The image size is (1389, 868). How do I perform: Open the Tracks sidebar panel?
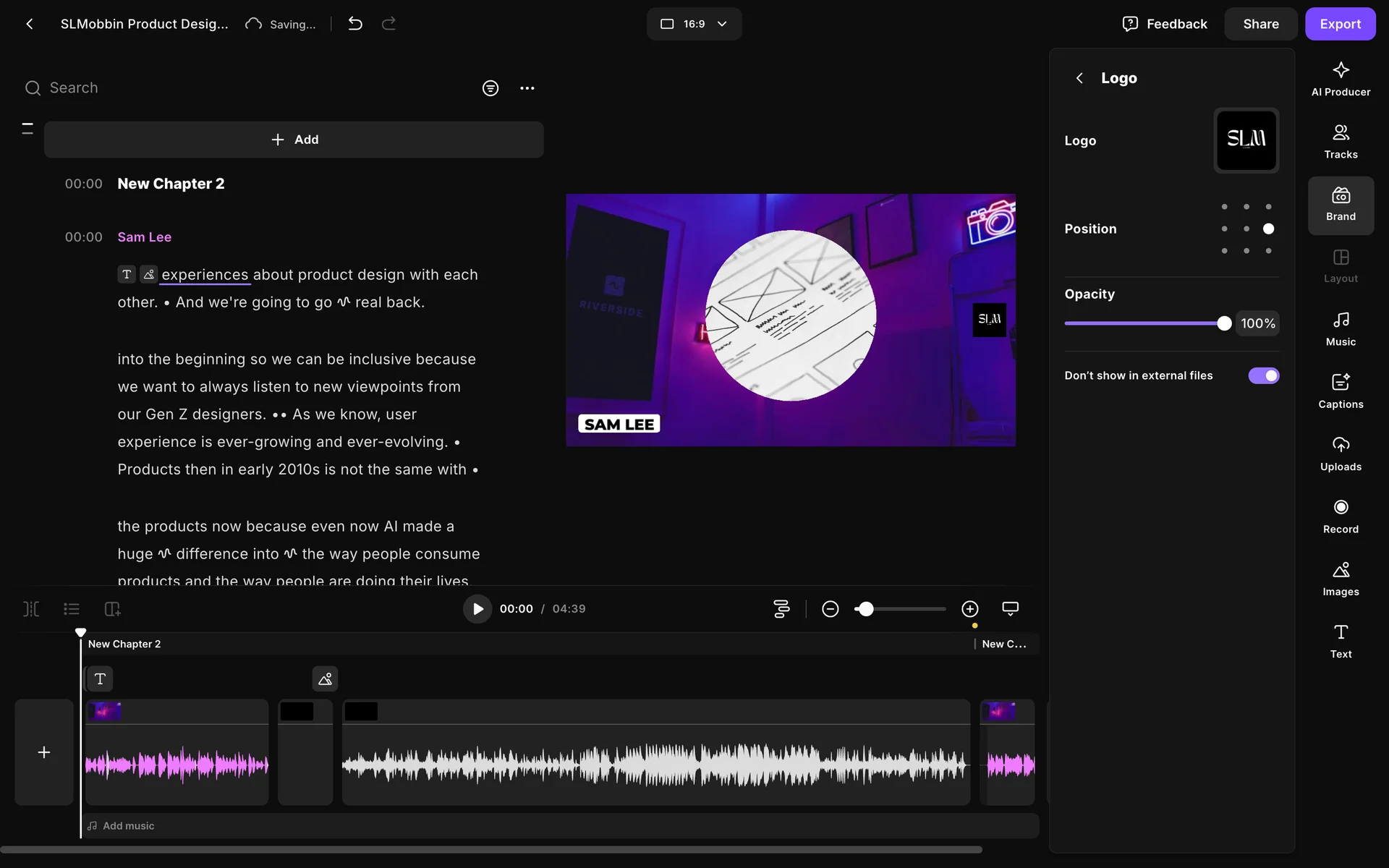click(x=1340, y=142)
